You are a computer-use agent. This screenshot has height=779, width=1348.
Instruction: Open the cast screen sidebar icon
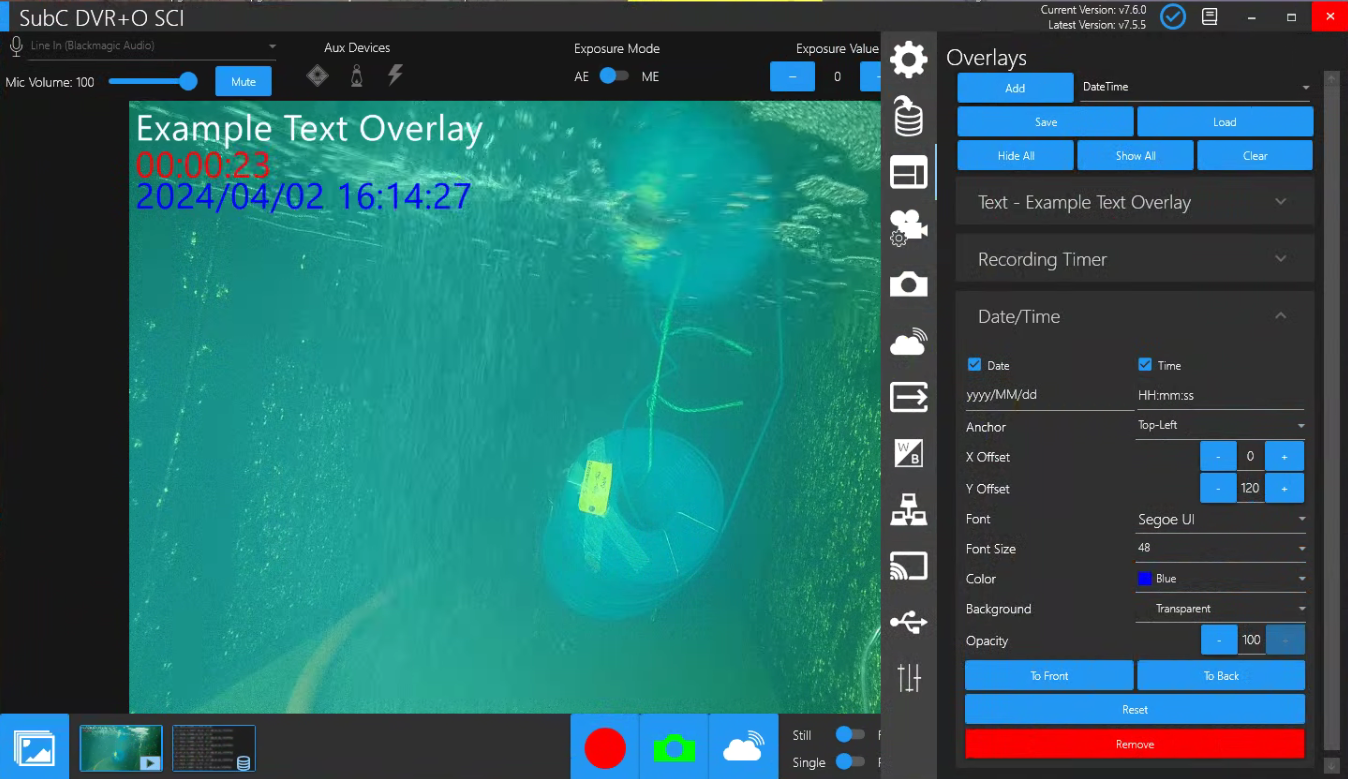[x=908, y=567]
